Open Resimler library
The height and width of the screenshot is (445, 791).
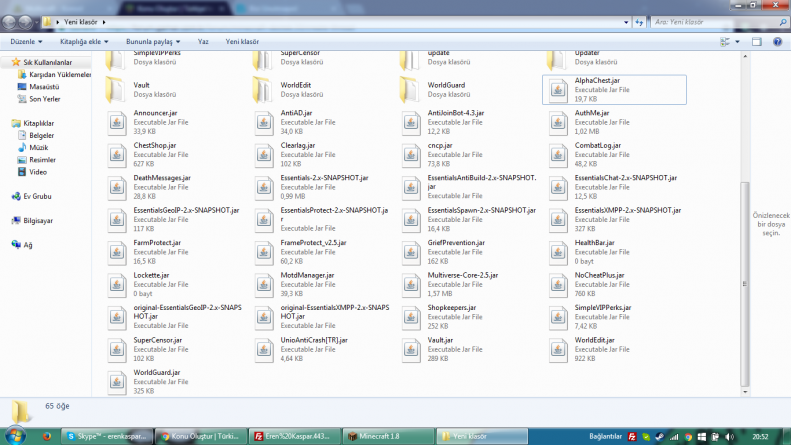pos(42,159)
